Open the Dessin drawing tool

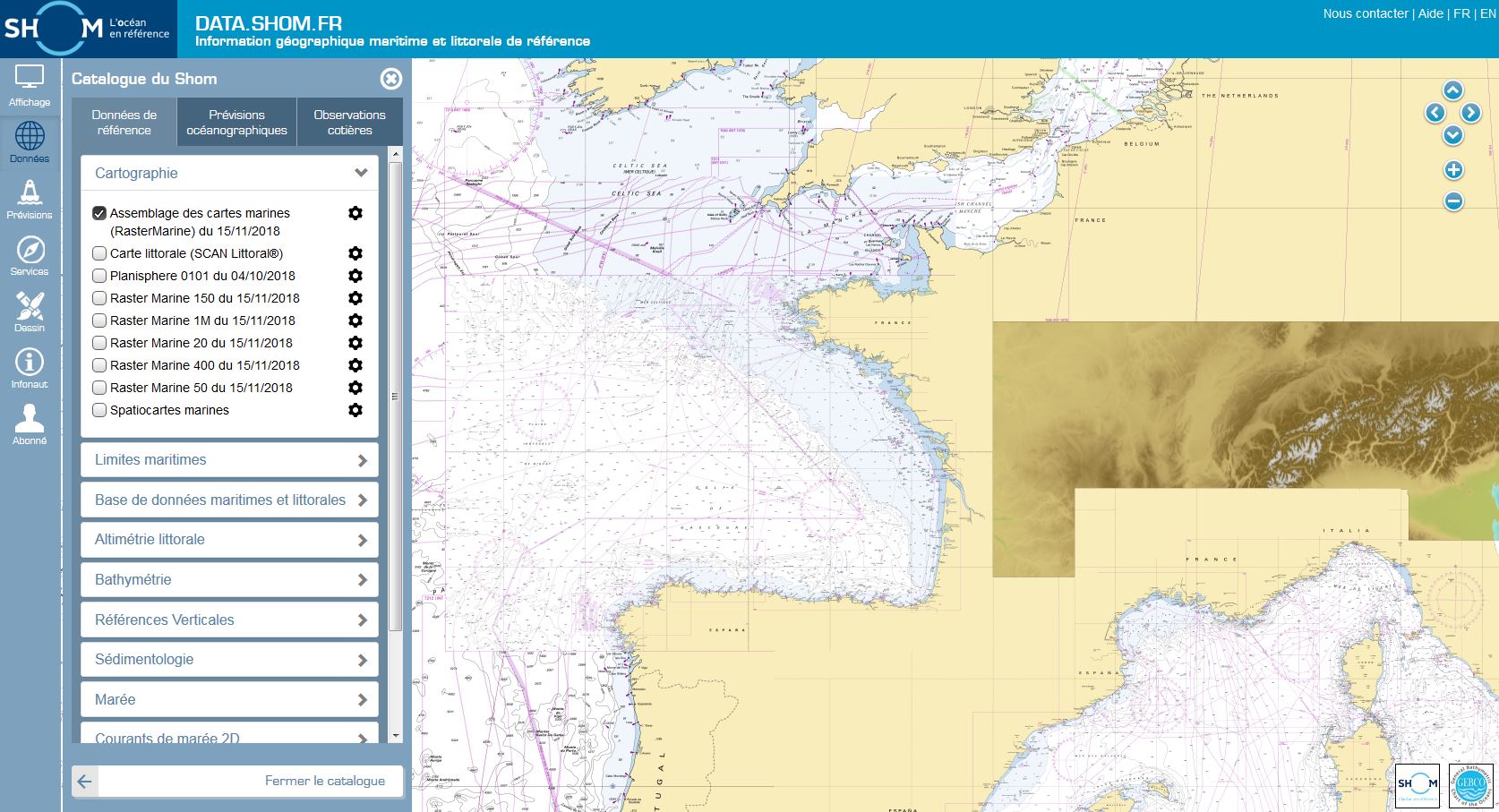(x=30, y=312)
